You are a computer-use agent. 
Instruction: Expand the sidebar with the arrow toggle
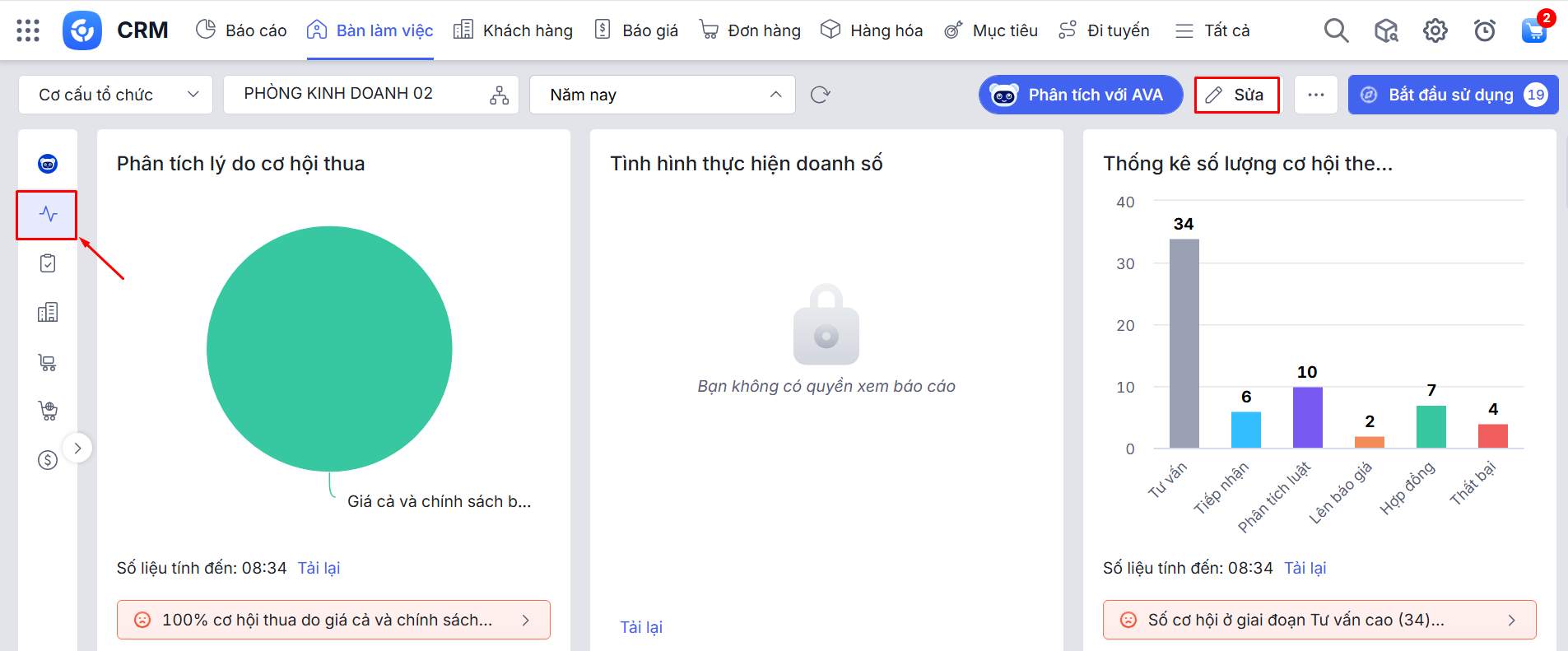(77, 449)
